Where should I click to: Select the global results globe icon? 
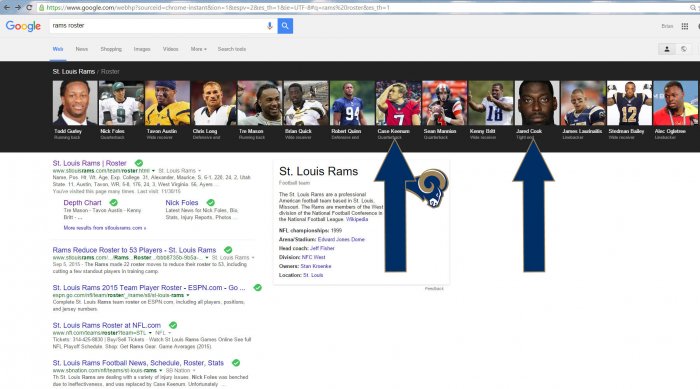[x=683, y=49]
